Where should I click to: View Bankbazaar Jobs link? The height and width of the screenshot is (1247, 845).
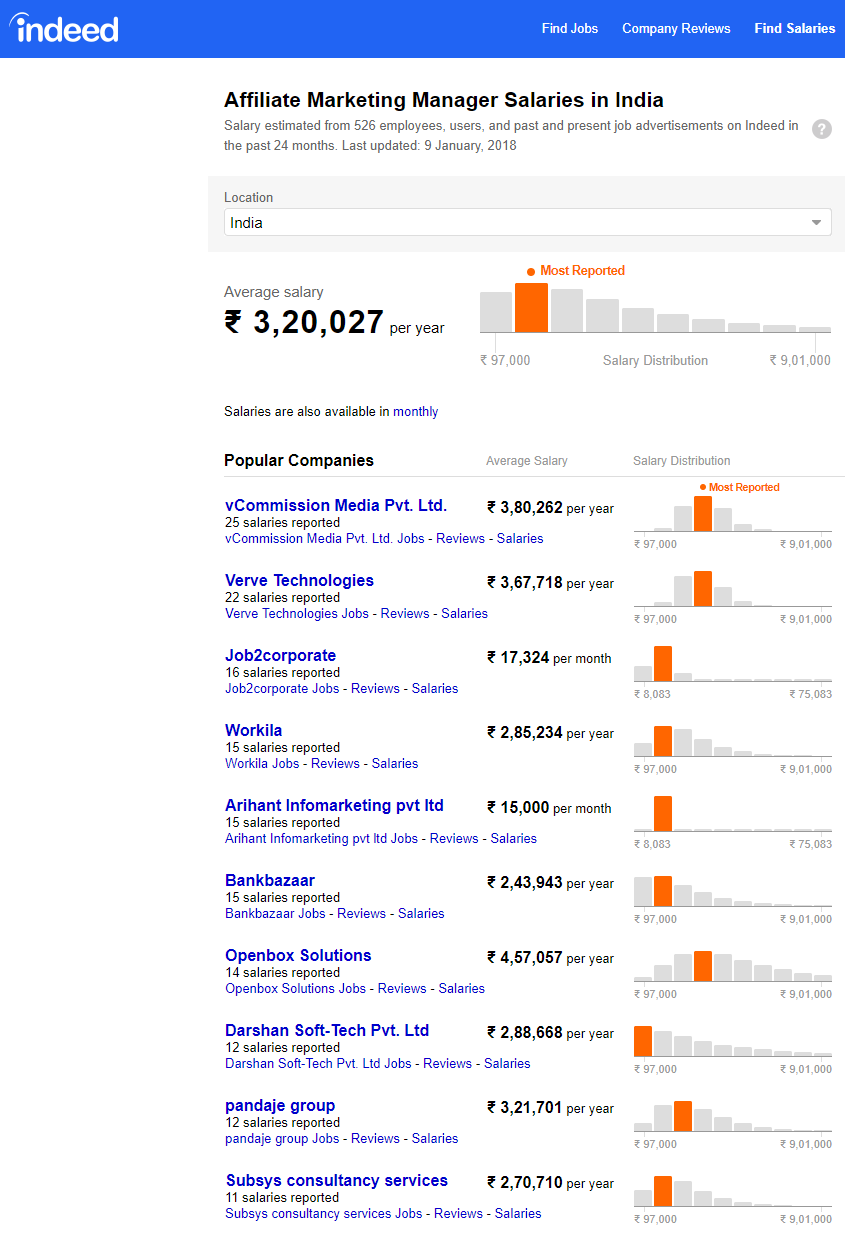[x=275, y=913]
